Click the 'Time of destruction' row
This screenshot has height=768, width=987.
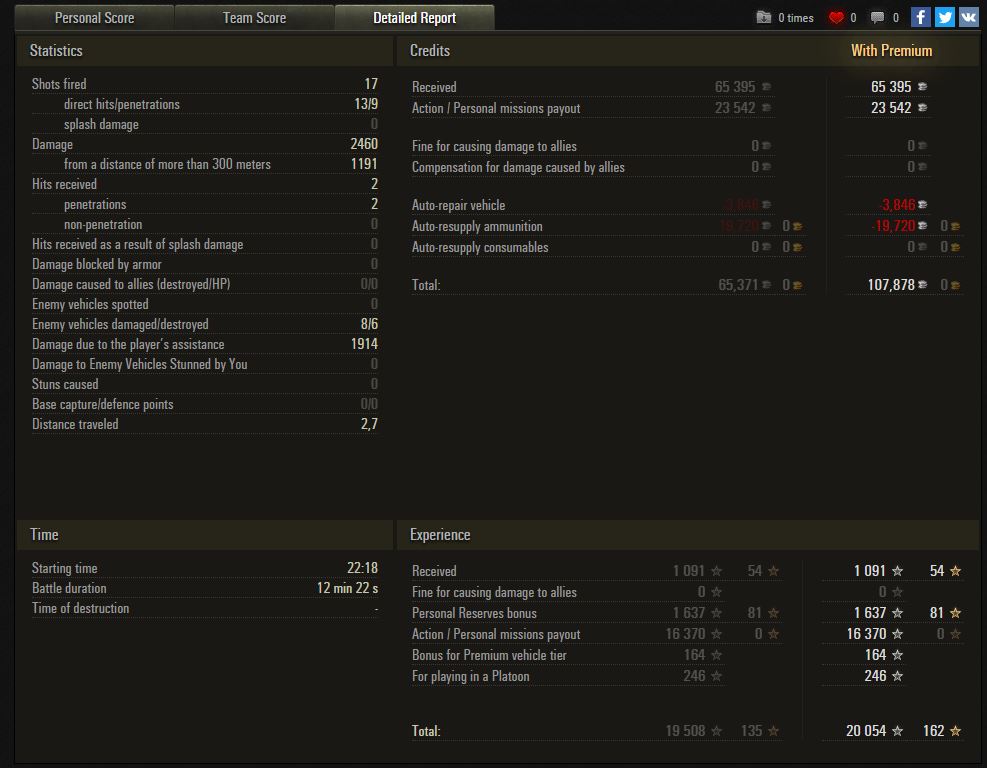[x=205, y=608]
